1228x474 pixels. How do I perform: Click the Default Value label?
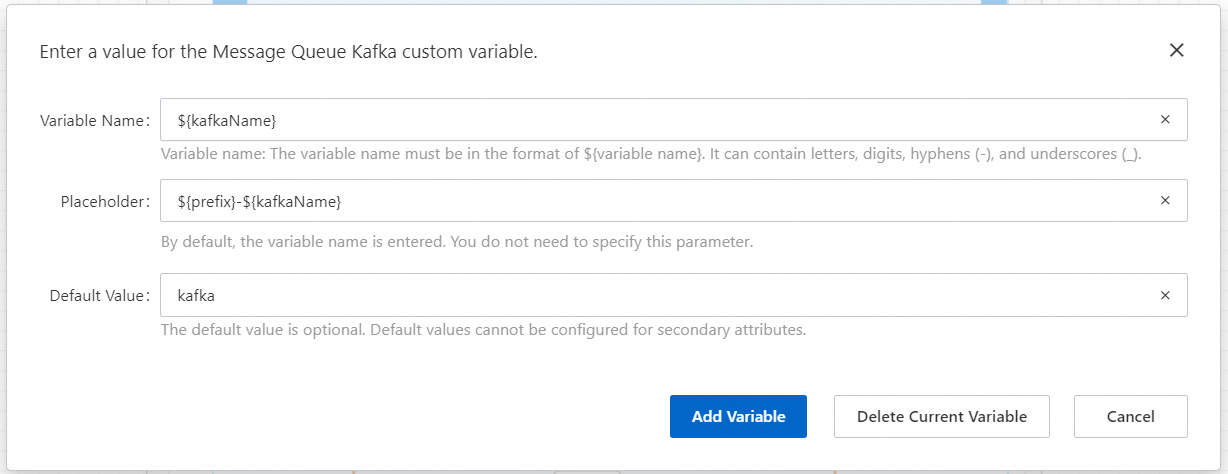99,296
